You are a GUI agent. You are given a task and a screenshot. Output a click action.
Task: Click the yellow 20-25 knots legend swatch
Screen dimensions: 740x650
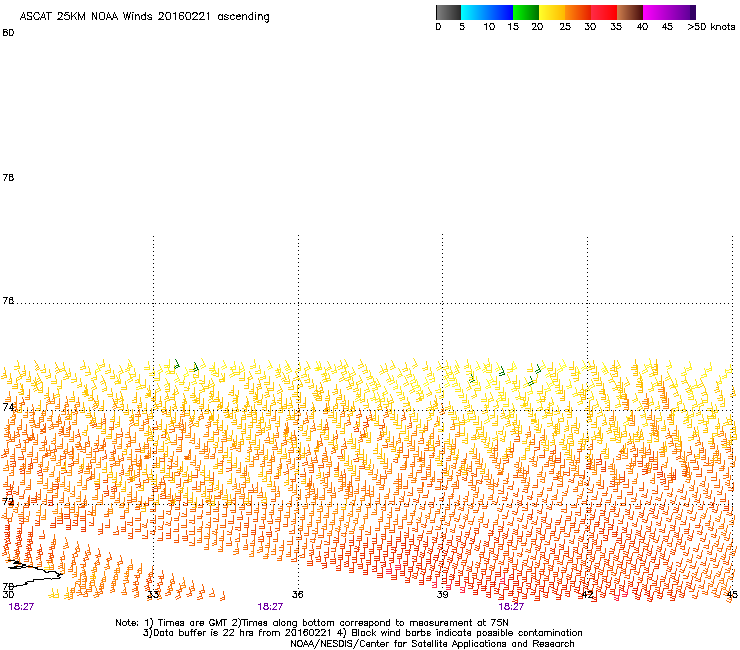(552, 12)
